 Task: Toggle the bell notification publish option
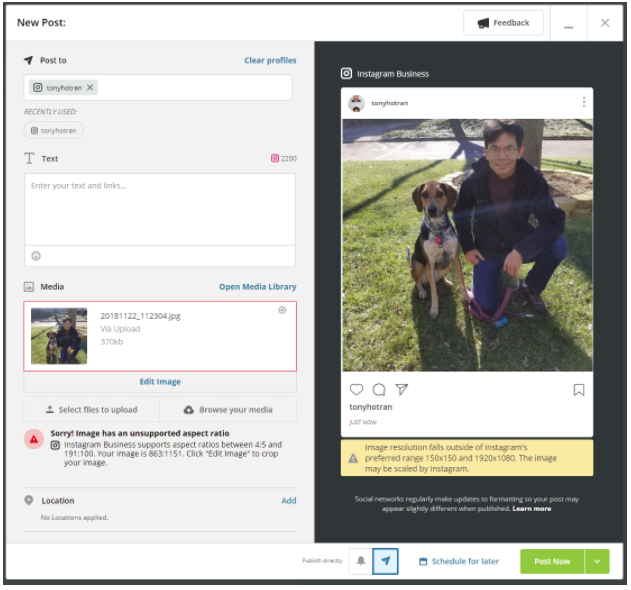coord(361,561)
